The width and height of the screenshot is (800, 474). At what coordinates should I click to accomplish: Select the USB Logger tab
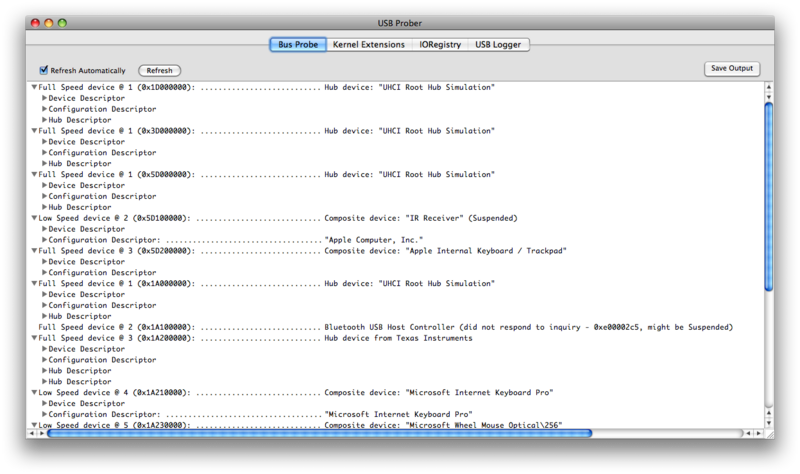point(500,45)
